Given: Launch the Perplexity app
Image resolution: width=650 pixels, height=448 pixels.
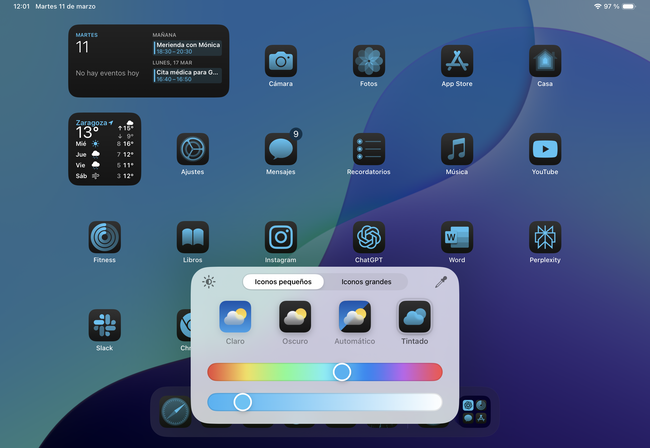Looking at the screenshot, I should [545, 237].
